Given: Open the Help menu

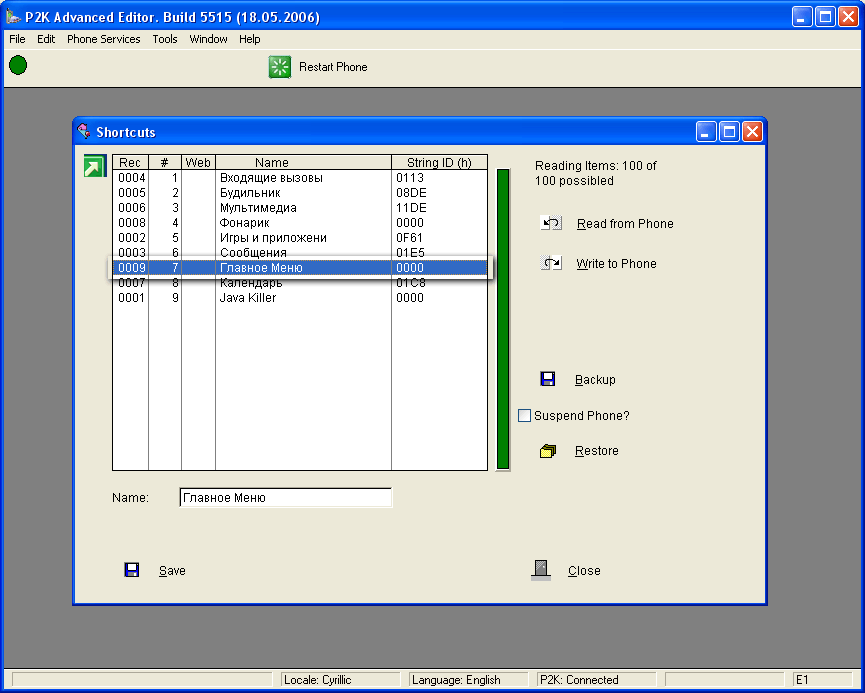Looking at the screenshot, I should click(249, 39).
